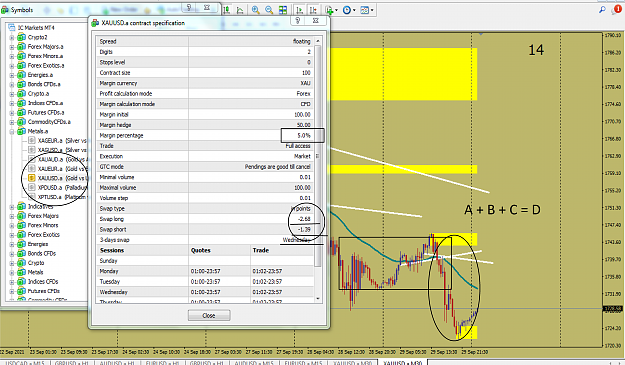Click the 'Quotes' sessions column header
This screenshot has width=625, height=365.
(x=200, y=250)
